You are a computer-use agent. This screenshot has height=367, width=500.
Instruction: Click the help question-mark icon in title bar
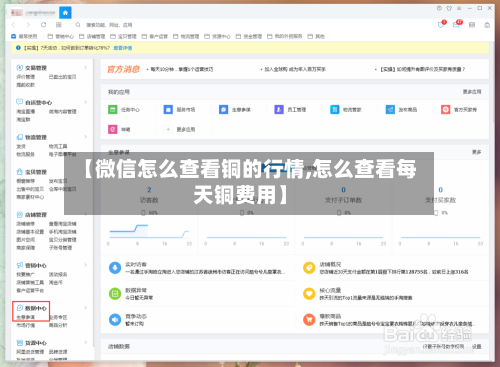[x=439, y=8]
